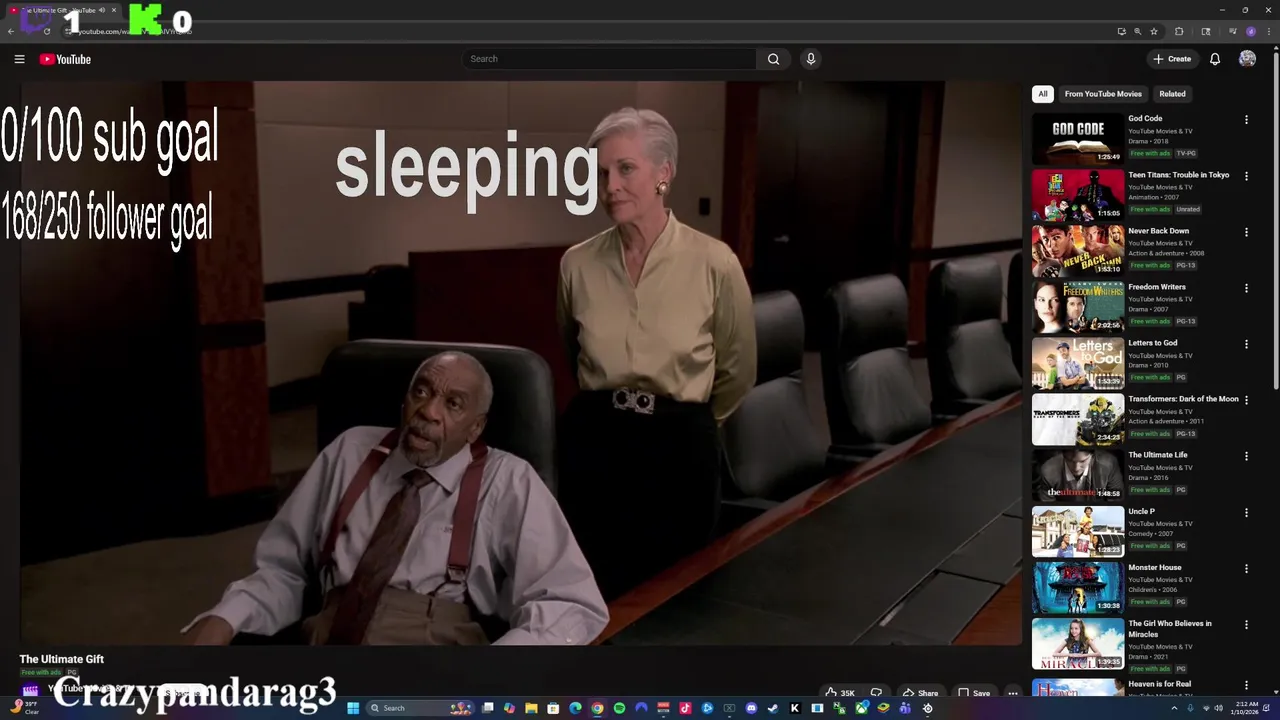Open the Freedom Writers title link
Screen dimensions: 1280x720
tap(1157, 287)
